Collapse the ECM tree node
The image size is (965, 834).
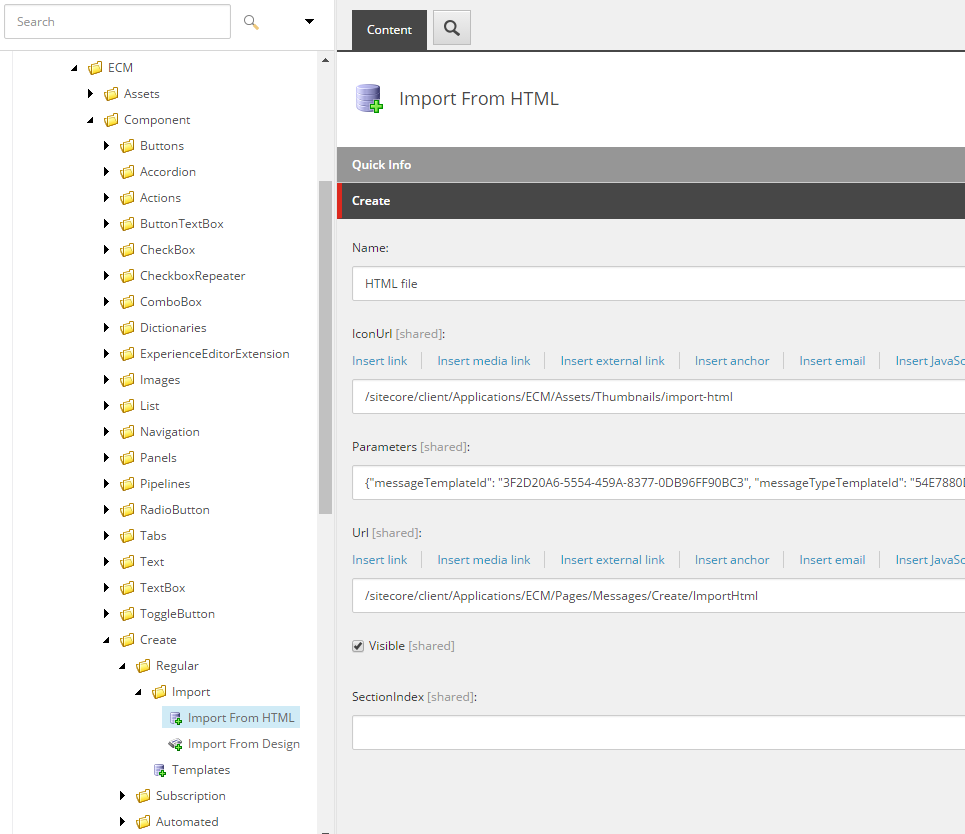click(74, 68)
